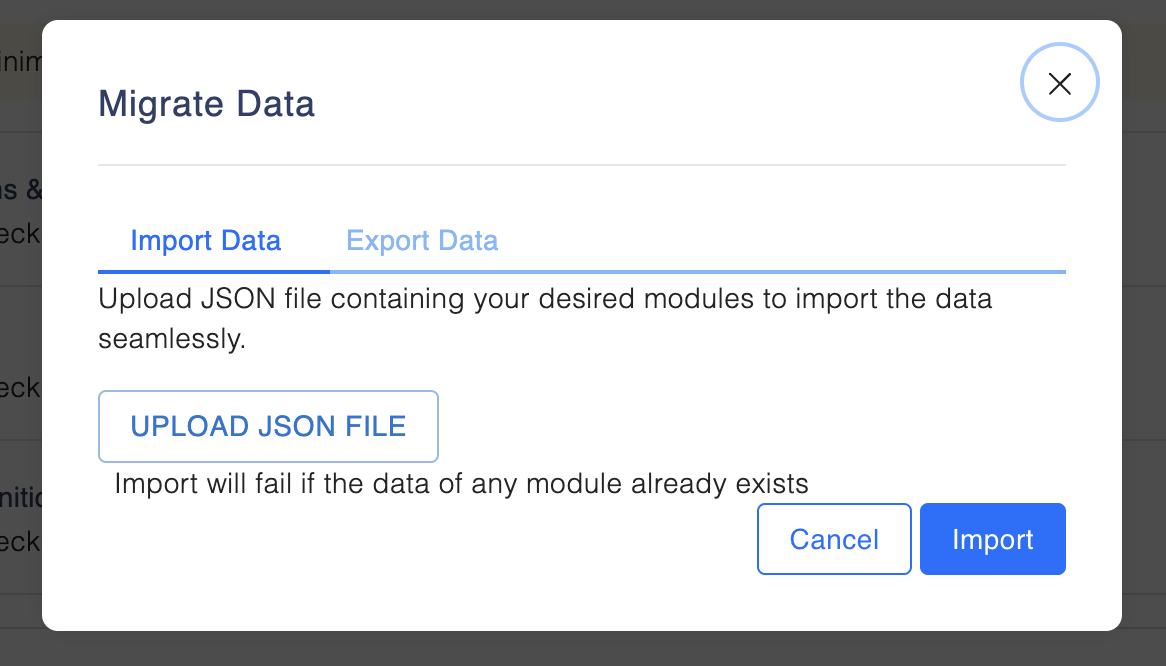Image resolution: width=1166 pixels, height=666 pixels.
Task: Select the Import Data tab
Action: click(x=206, y=241)
